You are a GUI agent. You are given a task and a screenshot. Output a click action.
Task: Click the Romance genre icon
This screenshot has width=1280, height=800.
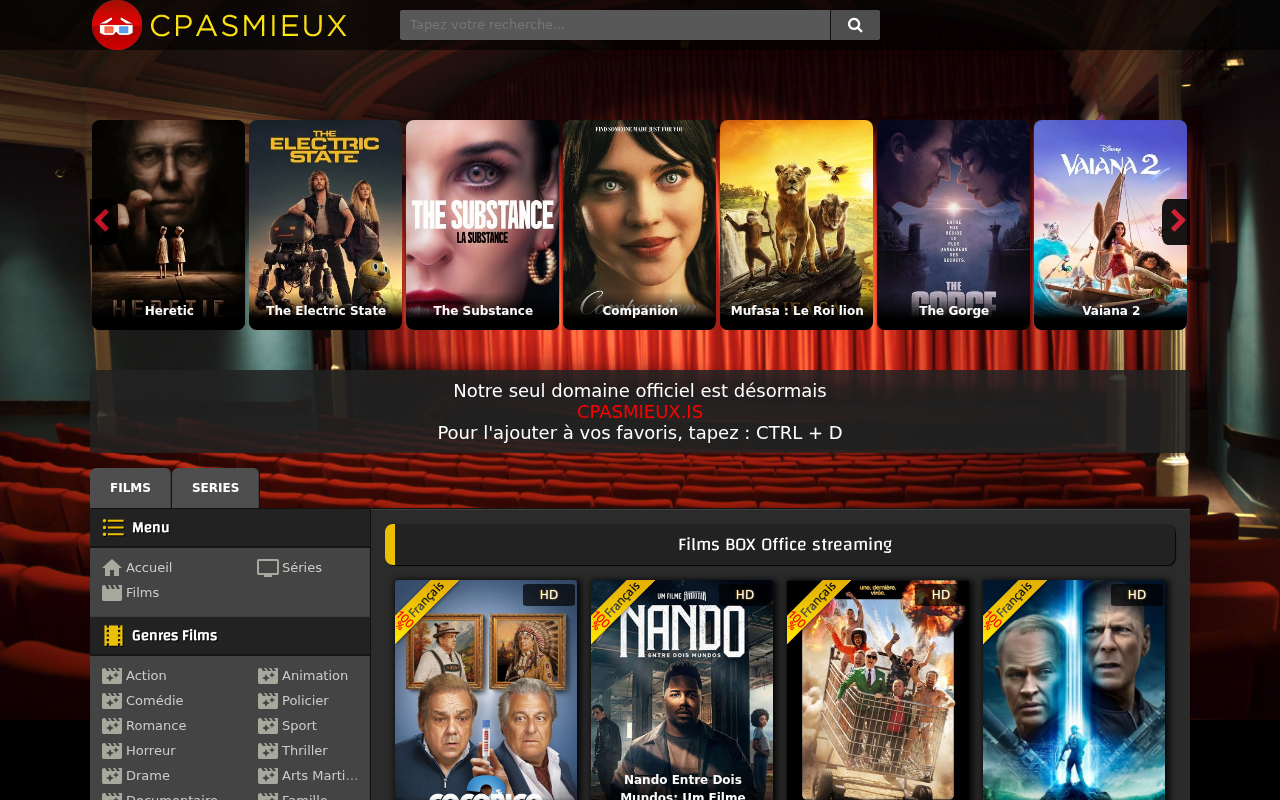(112, 726)
